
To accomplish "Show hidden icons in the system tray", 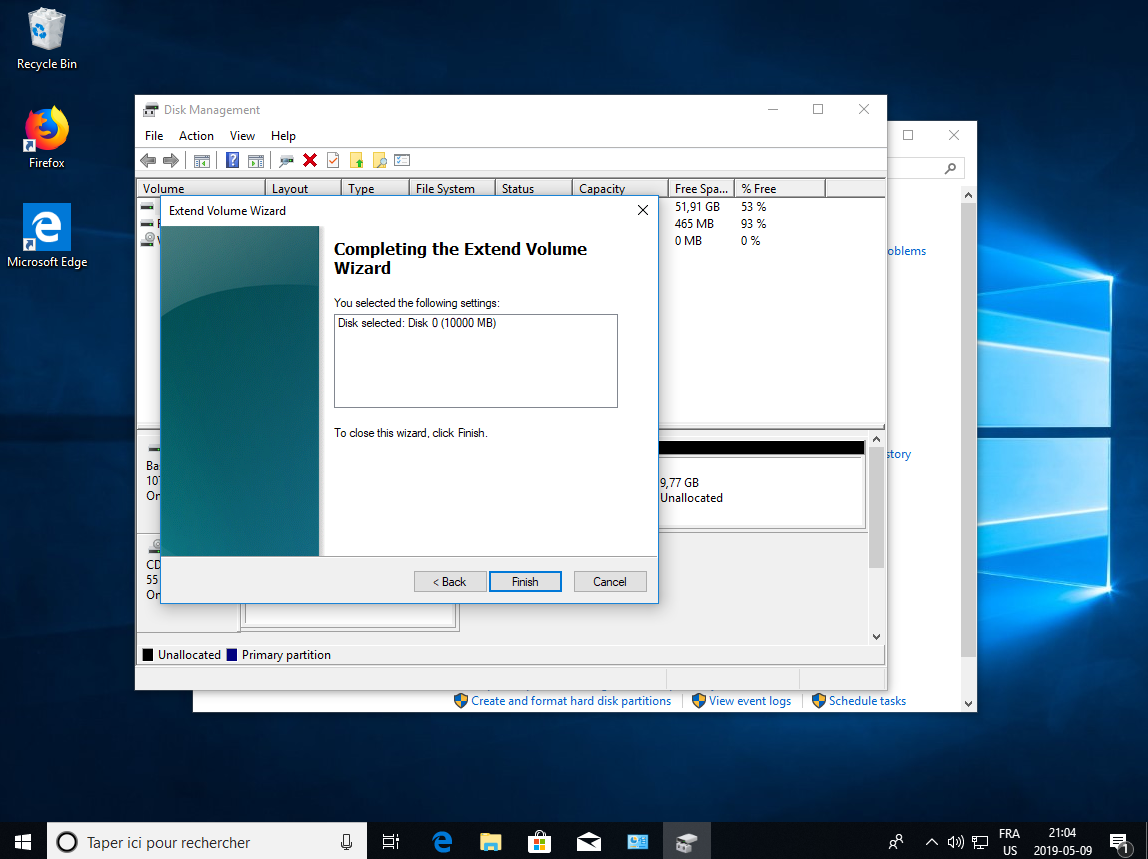I will 931,841.
